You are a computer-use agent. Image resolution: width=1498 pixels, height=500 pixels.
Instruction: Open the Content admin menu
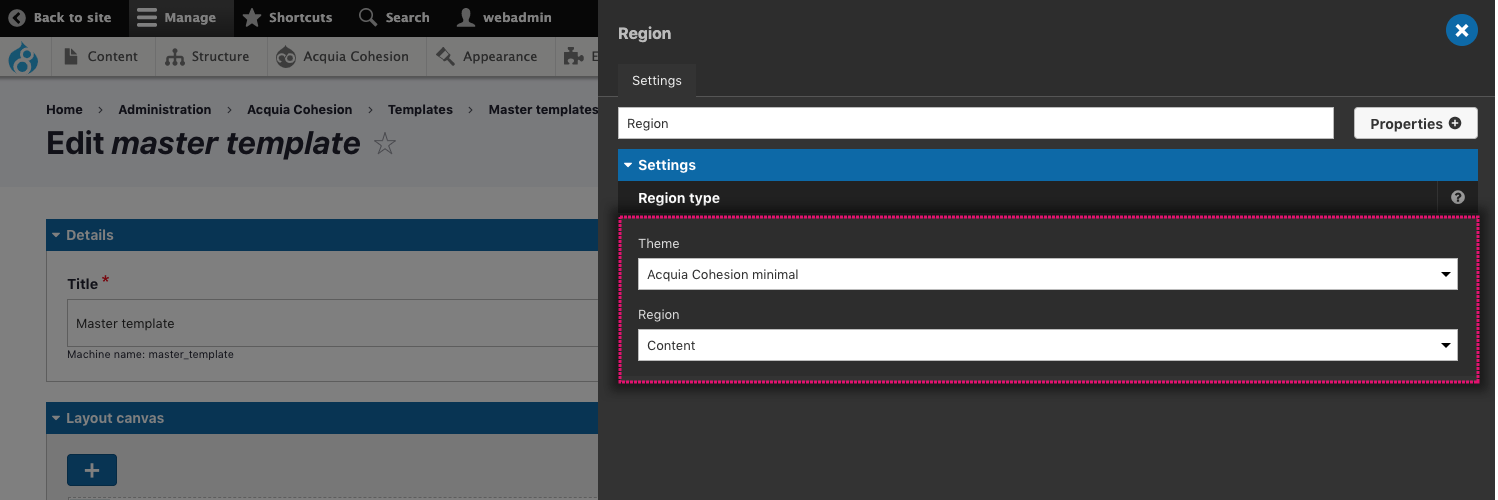point(101,56)
